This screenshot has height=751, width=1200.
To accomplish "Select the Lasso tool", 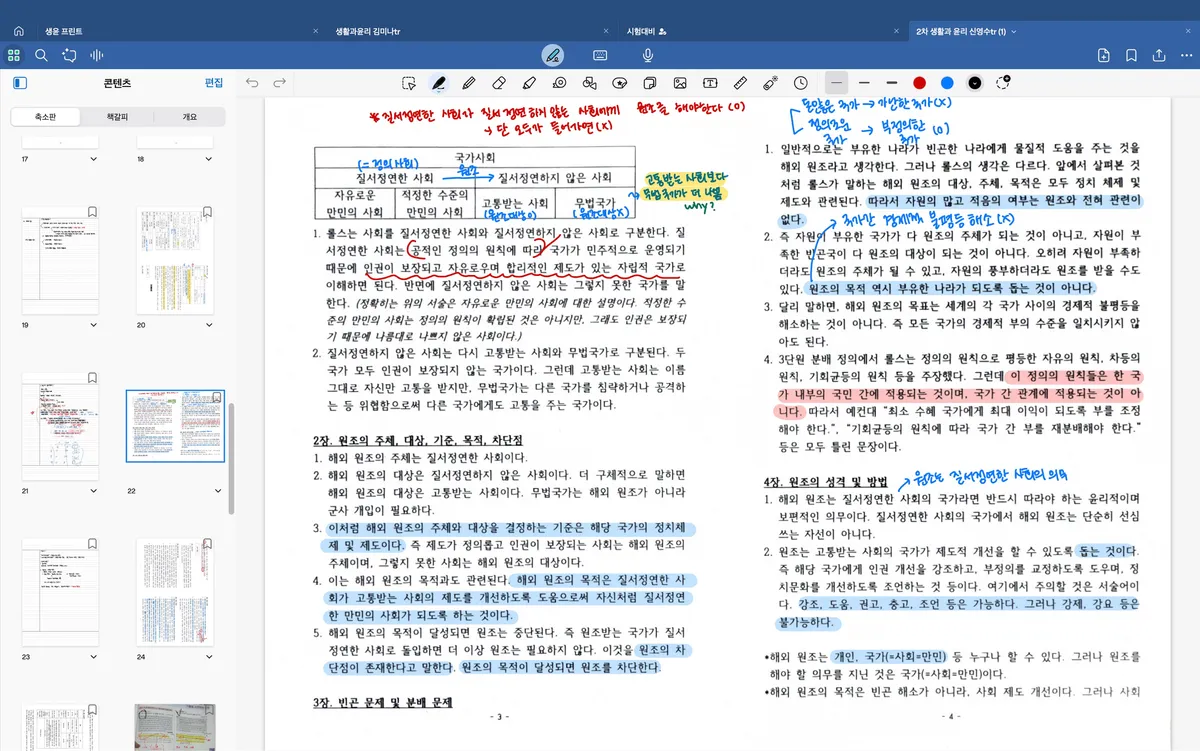I will coord(559,82).
